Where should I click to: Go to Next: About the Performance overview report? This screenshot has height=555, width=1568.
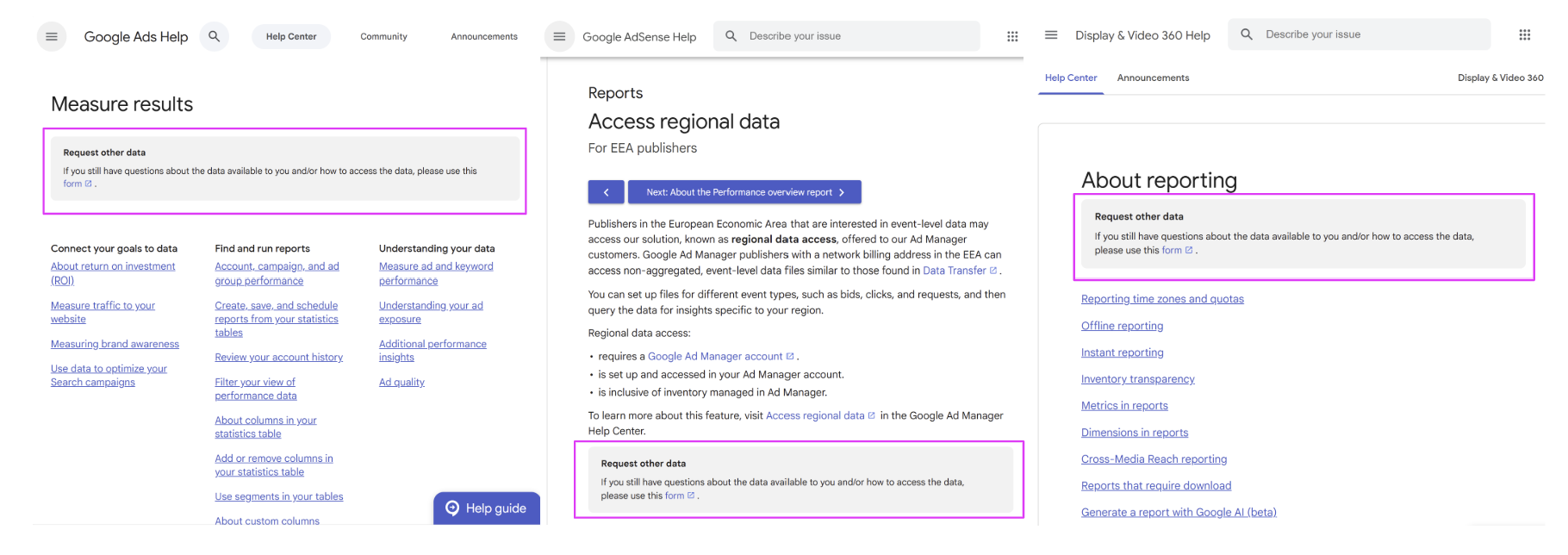click(x=744, y=192)
